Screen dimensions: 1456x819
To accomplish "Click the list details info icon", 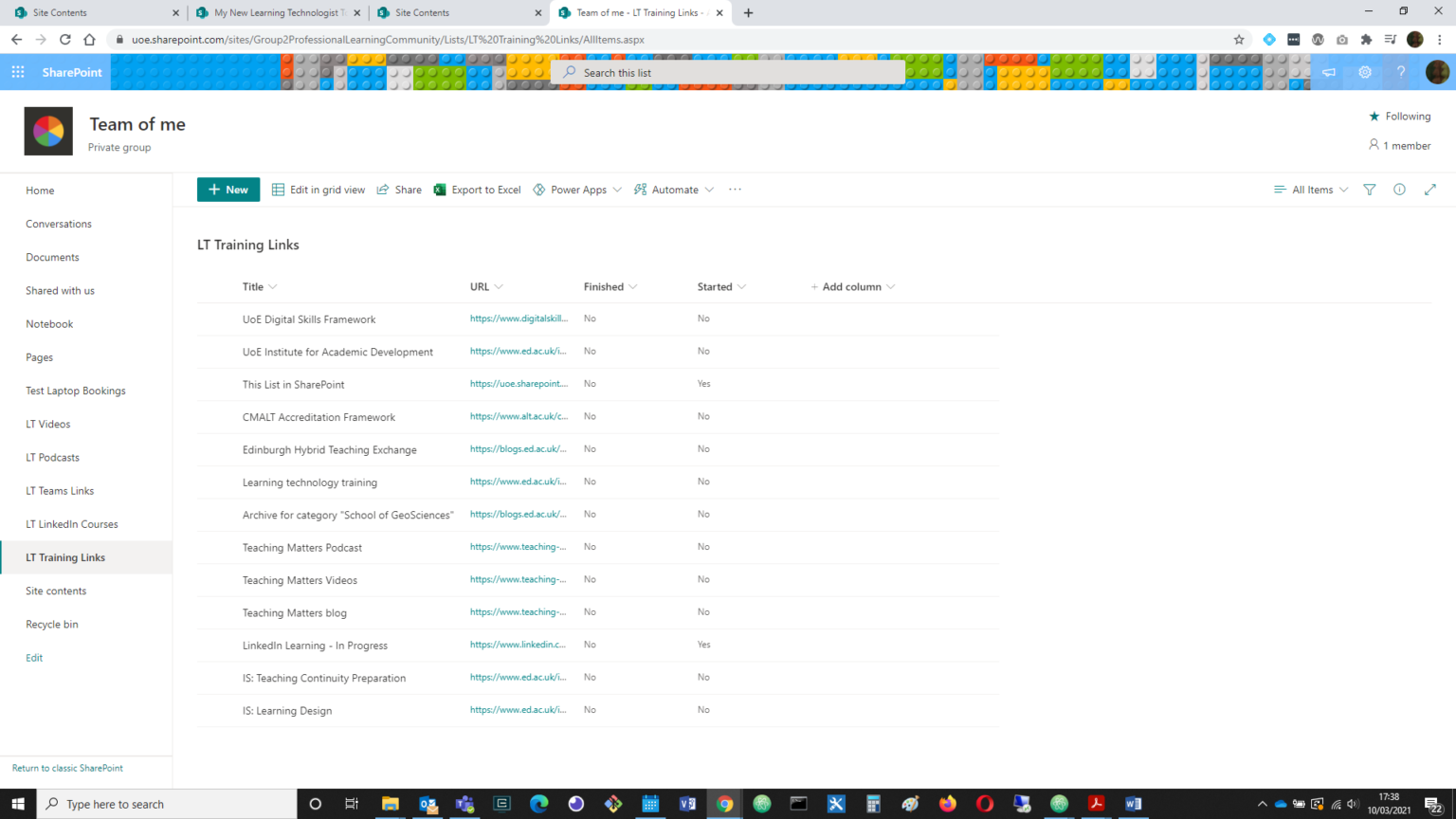I will (1399, 190).
